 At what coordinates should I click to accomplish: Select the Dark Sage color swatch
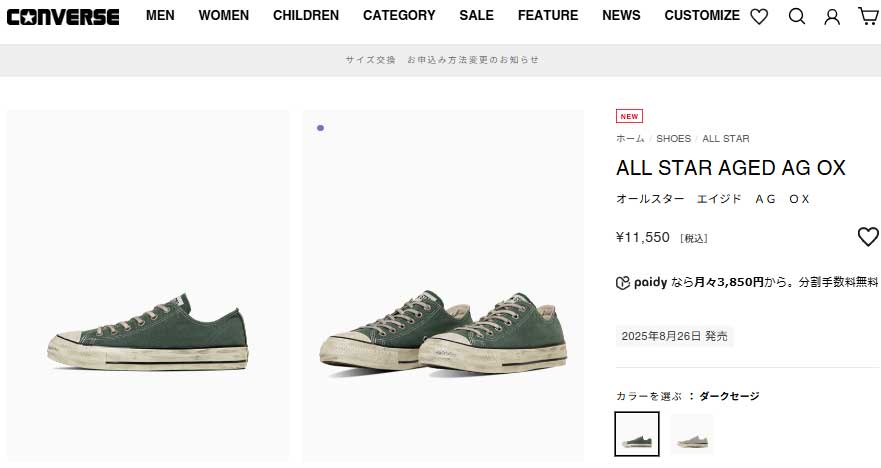pos(637,434)
